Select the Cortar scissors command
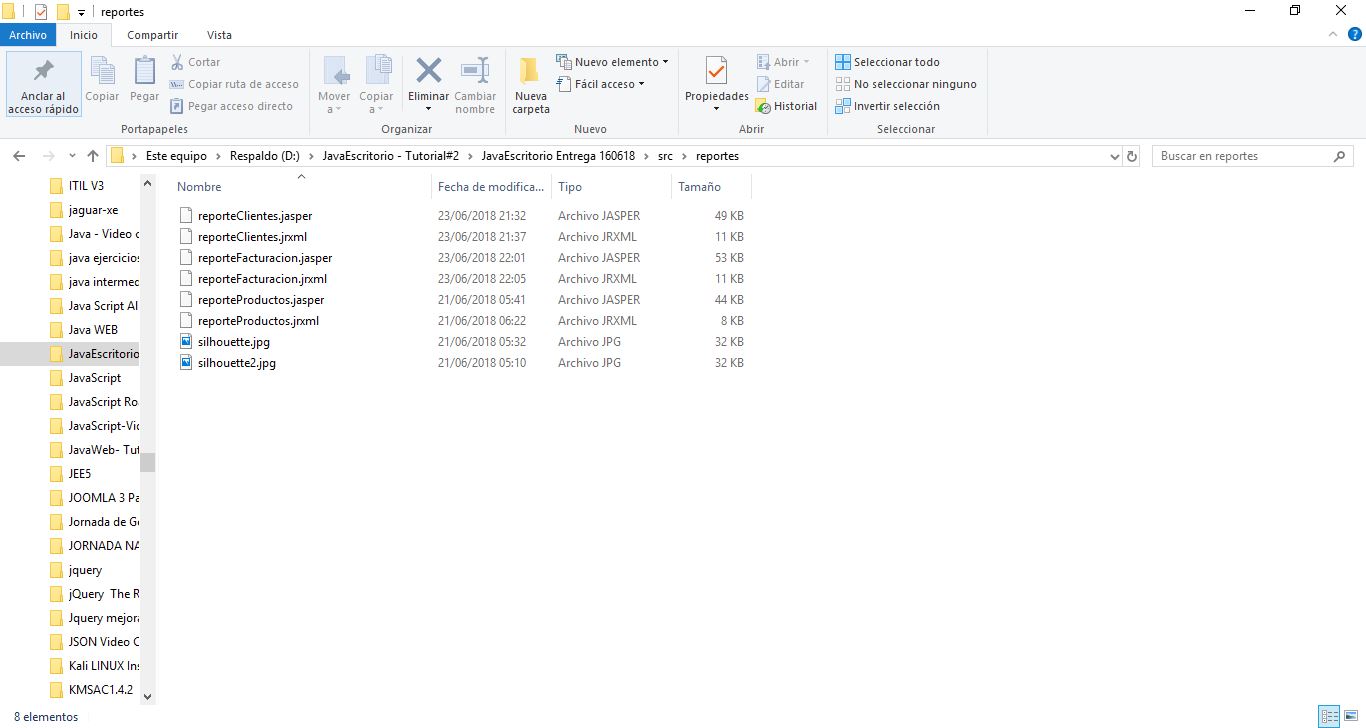Screen dimensions: 1366x728 196,62
